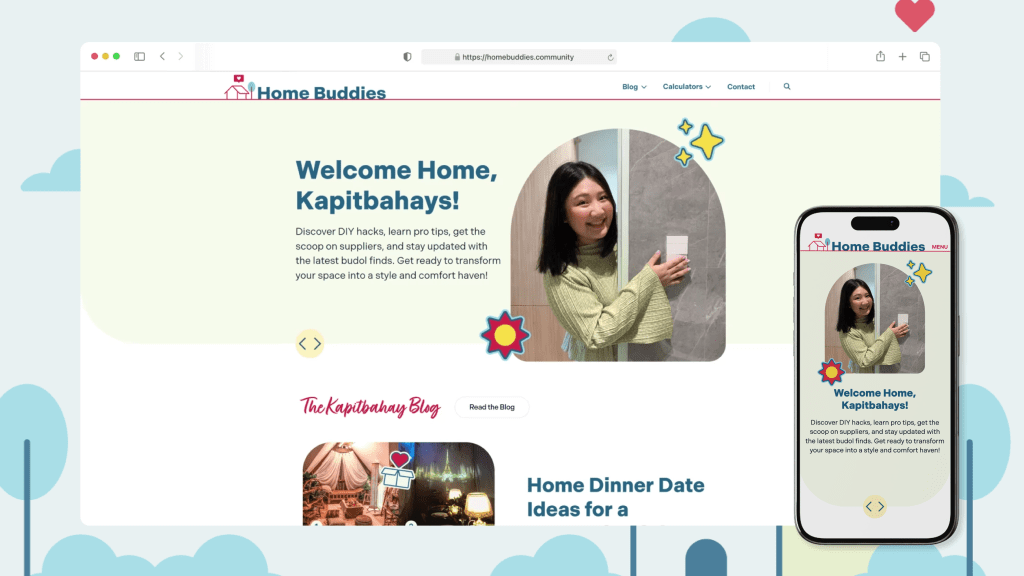Open the privacy shield icon beside the address bar
This screenshot has height=576, width=1024.
[408, 57]
